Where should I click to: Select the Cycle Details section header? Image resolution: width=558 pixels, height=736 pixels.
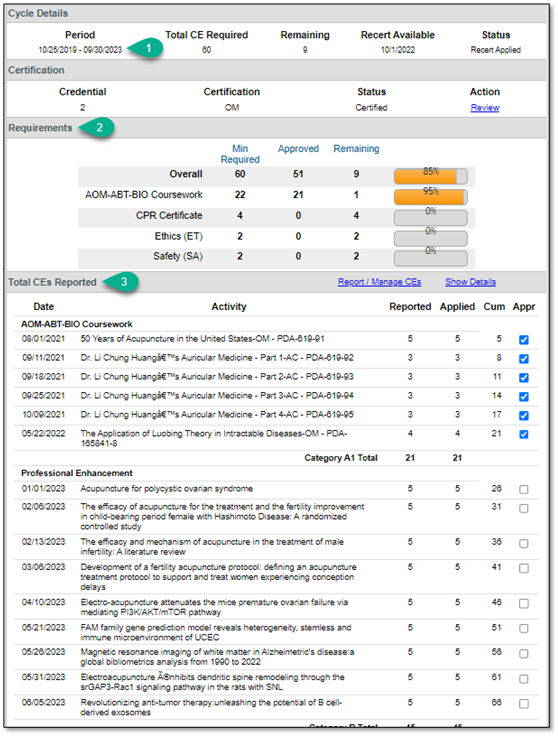[x=38, y=13]
